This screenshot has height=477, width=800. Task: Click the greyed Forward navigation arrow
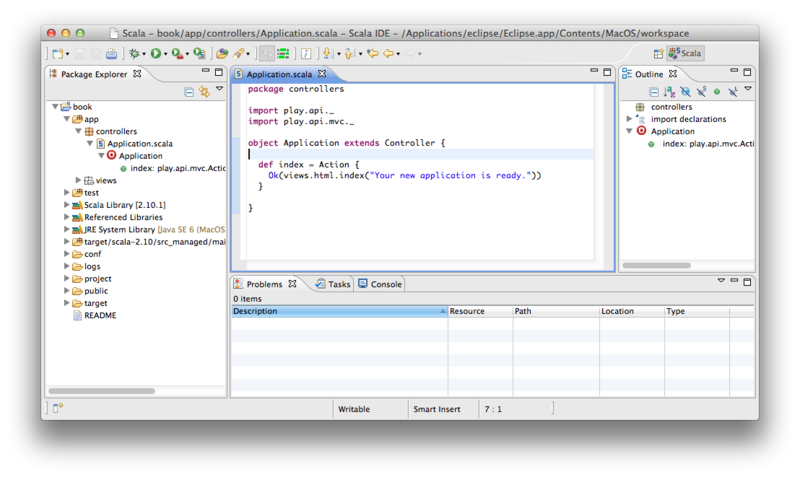410,54
